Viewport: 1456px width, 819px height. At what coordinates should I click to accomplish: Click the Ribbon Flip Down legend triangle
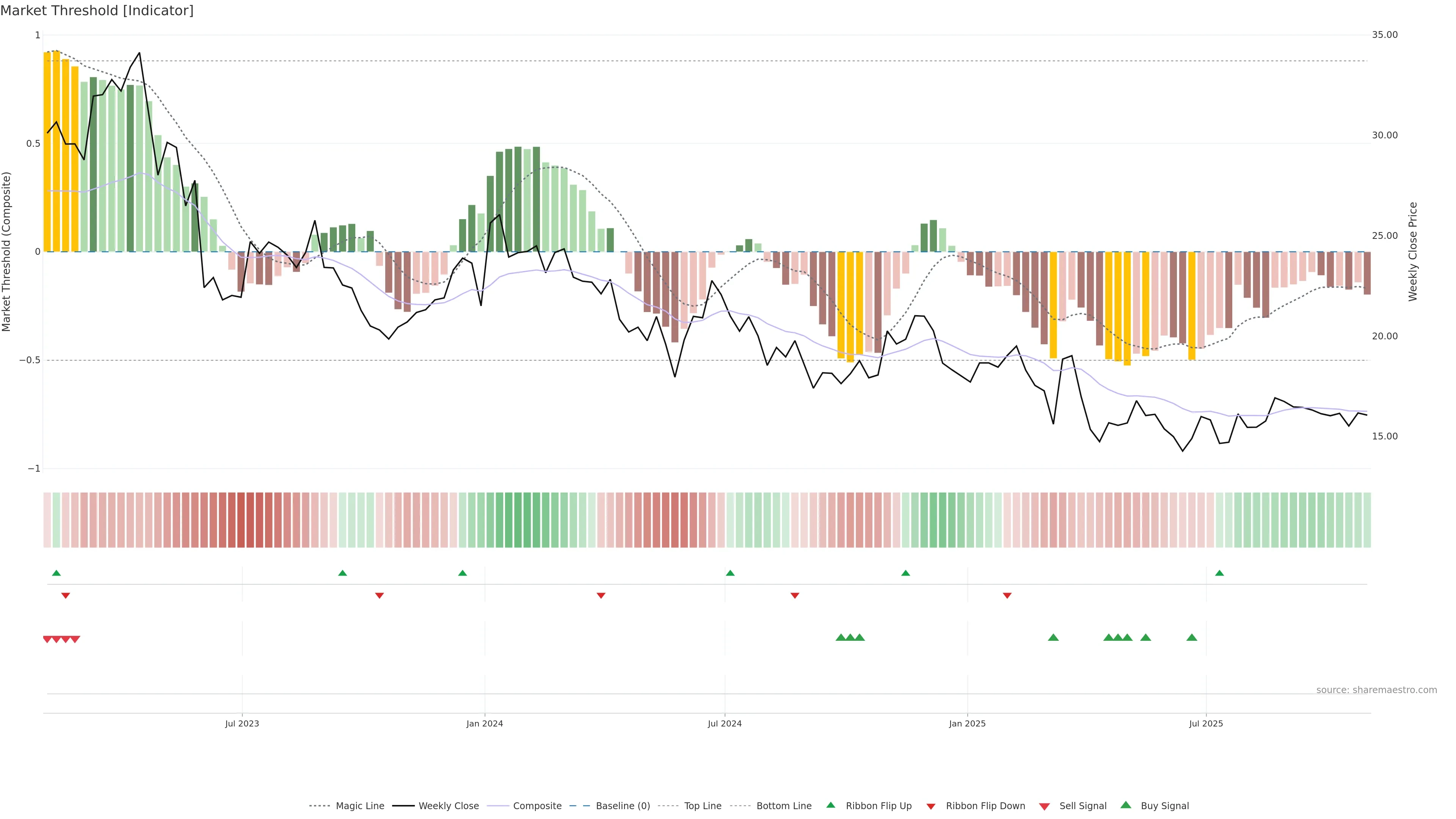pos(931,806)
